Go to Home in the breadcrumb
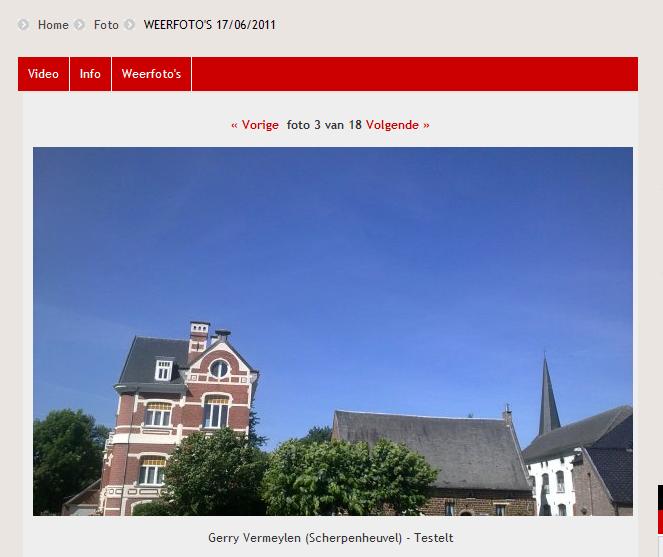 tap(53, 25)
